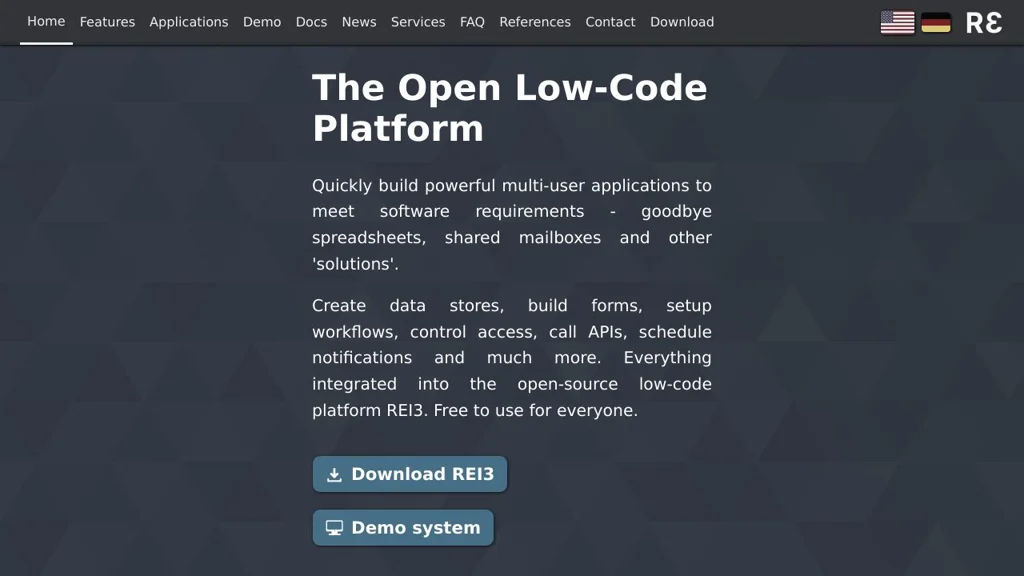Navigate to Services
Screen dimensions: 1024x576
point(418,22)
